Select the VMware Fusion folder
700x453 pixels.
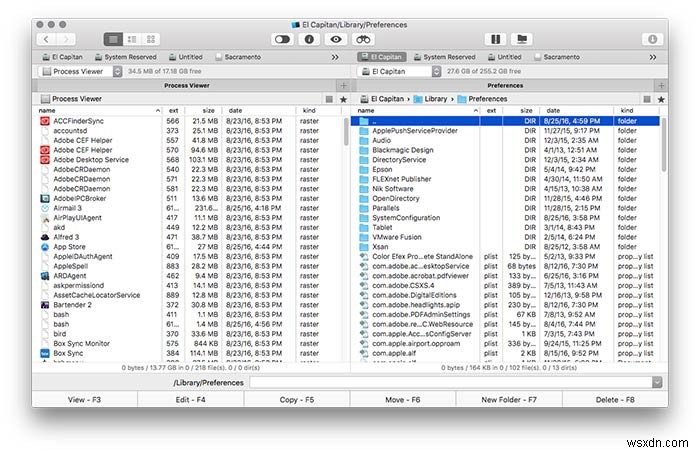pos(505,237)
